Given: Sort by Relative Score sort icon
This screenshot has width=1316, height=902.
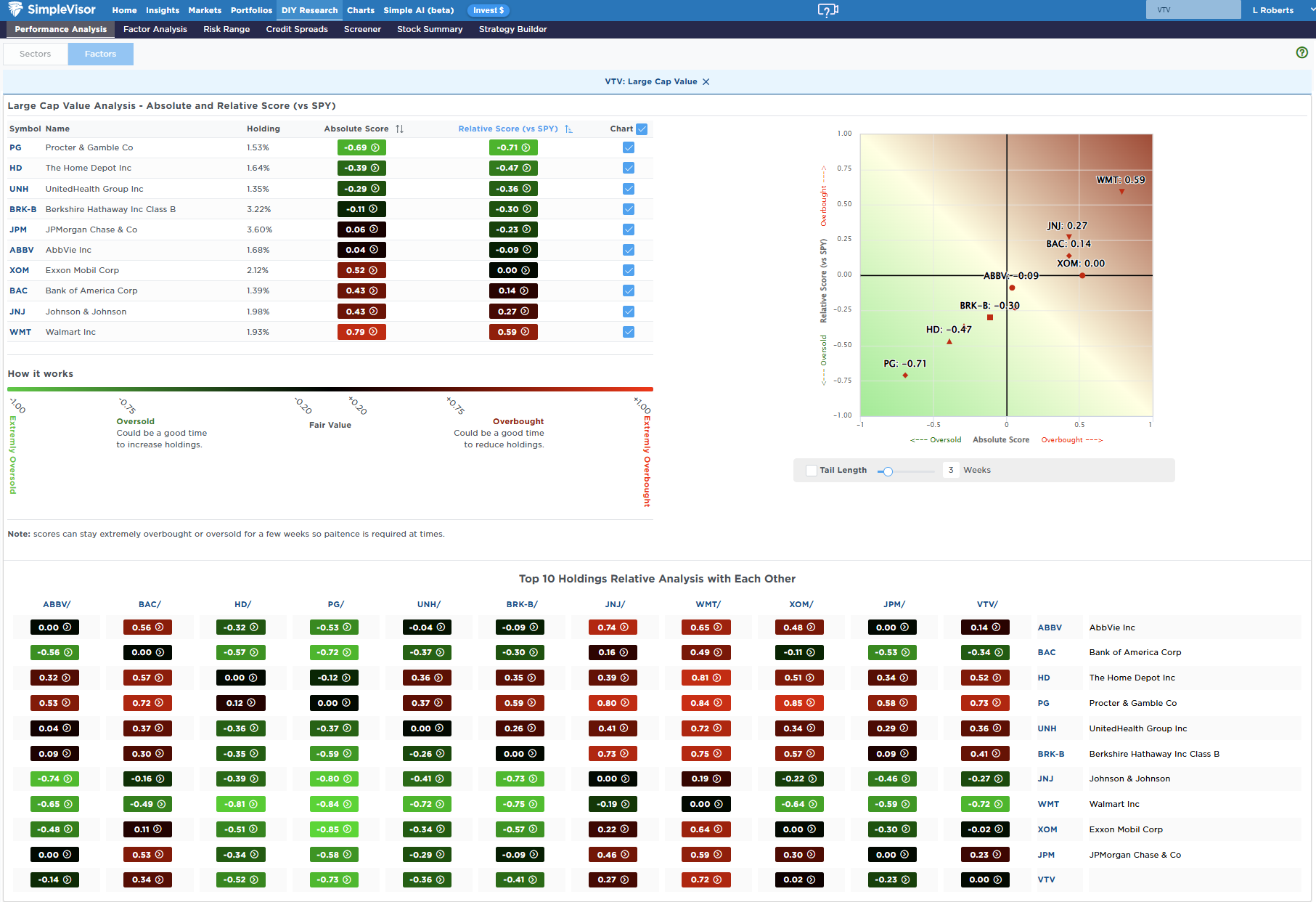Looking at the screenshot, I should [568, 129].
